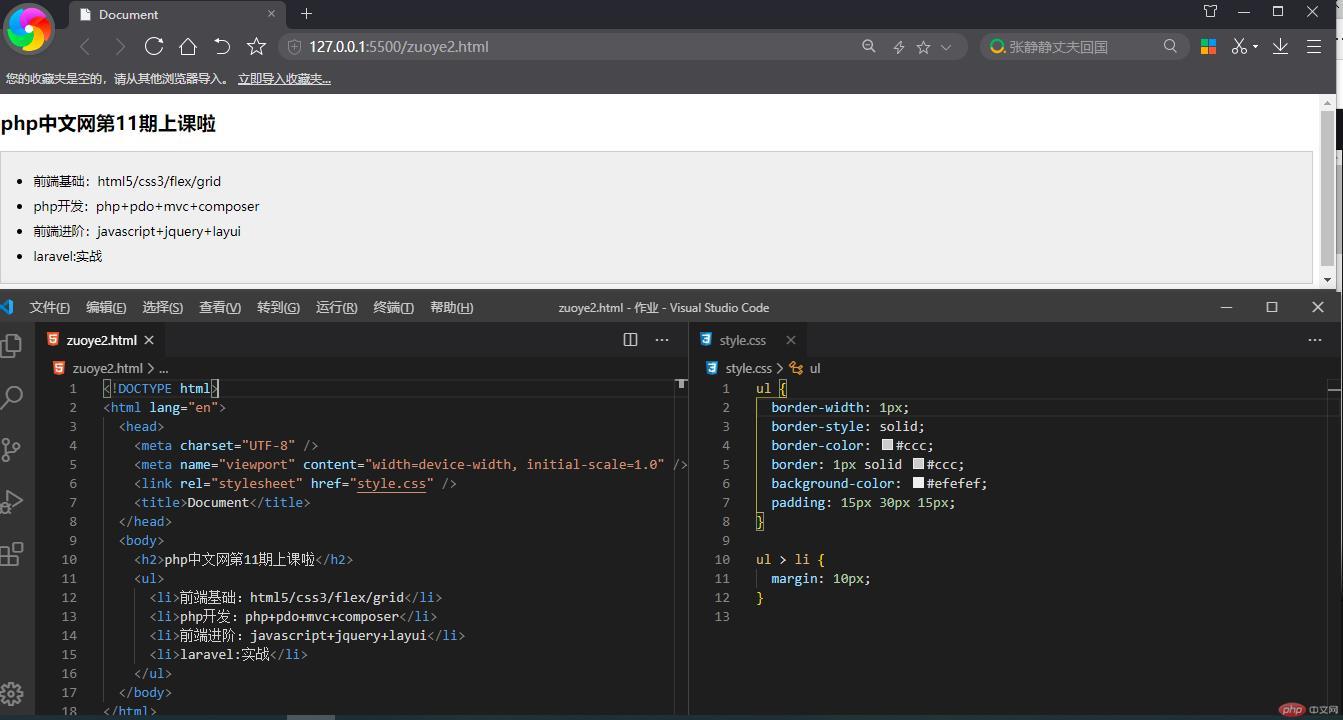Viewport: 1343px width, 720px height.
Task: Click the shirt skin icon in title bar
Action: pos(1210,12)
